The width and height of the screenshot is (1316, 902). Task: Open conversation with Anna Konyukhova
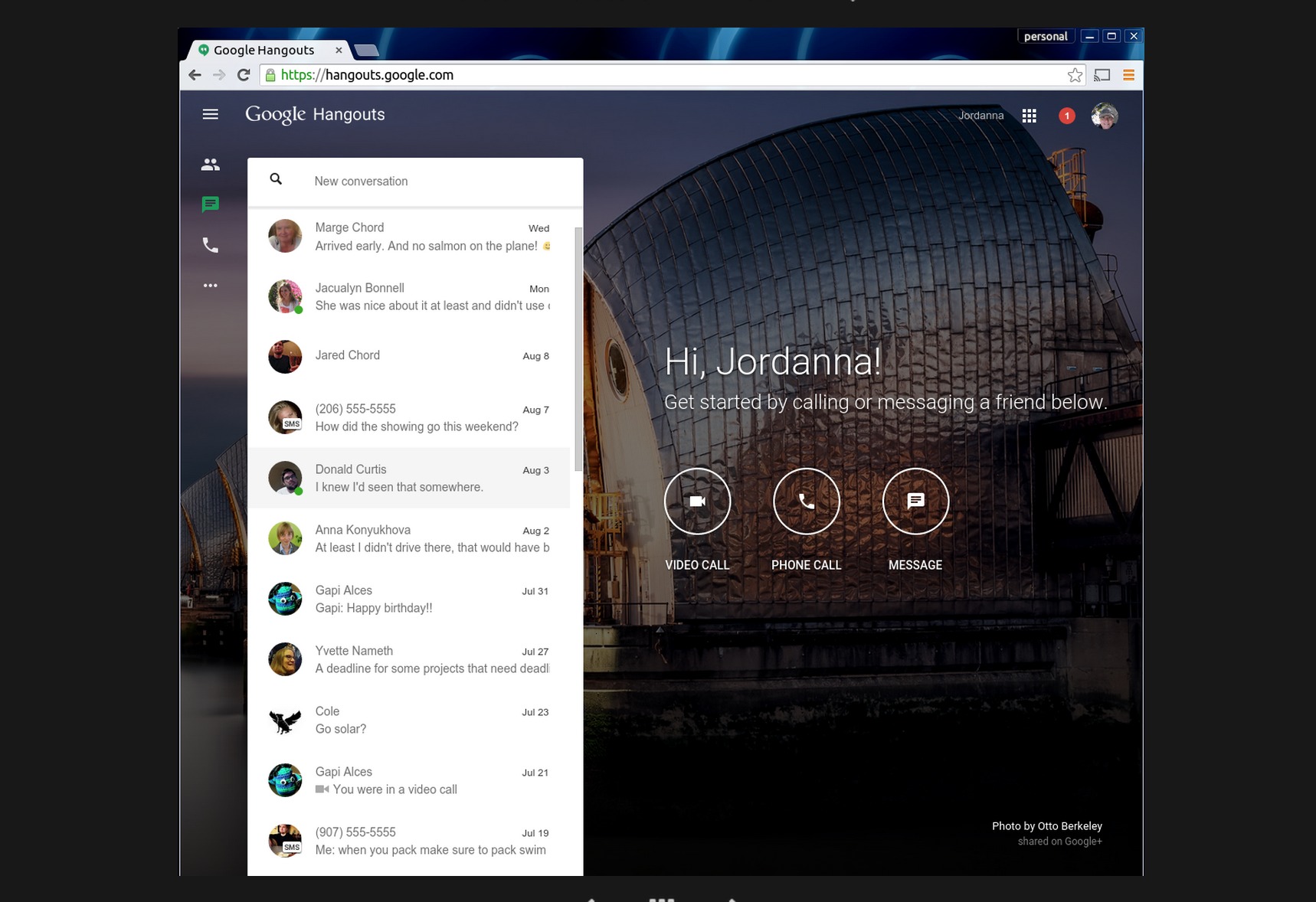(x=409, y=538)
